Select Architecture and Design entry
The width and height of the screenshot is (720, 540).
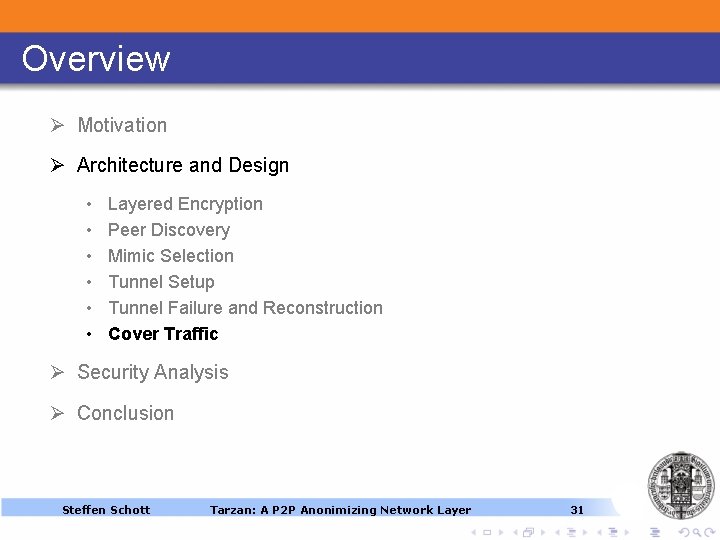[183, 165]
